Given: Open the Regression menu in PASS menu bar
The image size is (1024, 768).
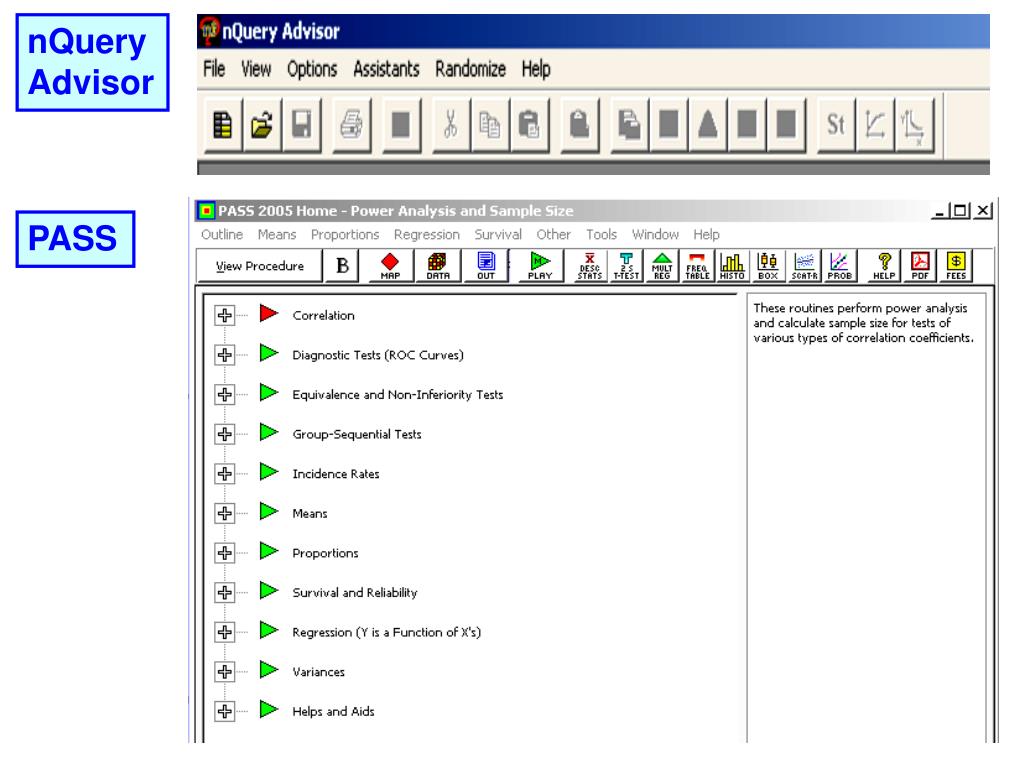Looking at the screenshot, I should pyautogui.click(x=426, y=234).
